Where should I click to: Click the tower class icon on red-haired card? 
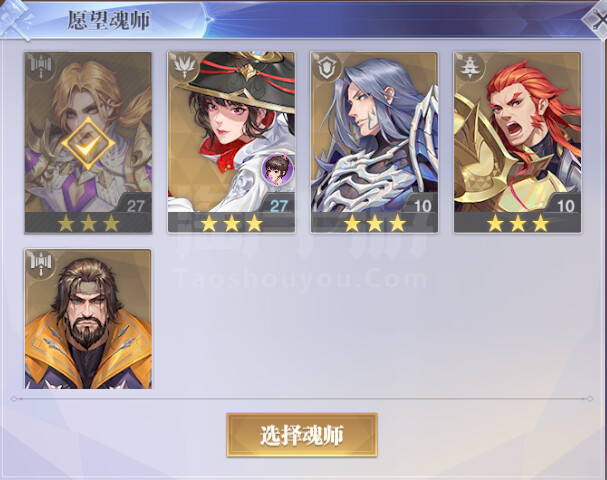(x=470, y=67)
